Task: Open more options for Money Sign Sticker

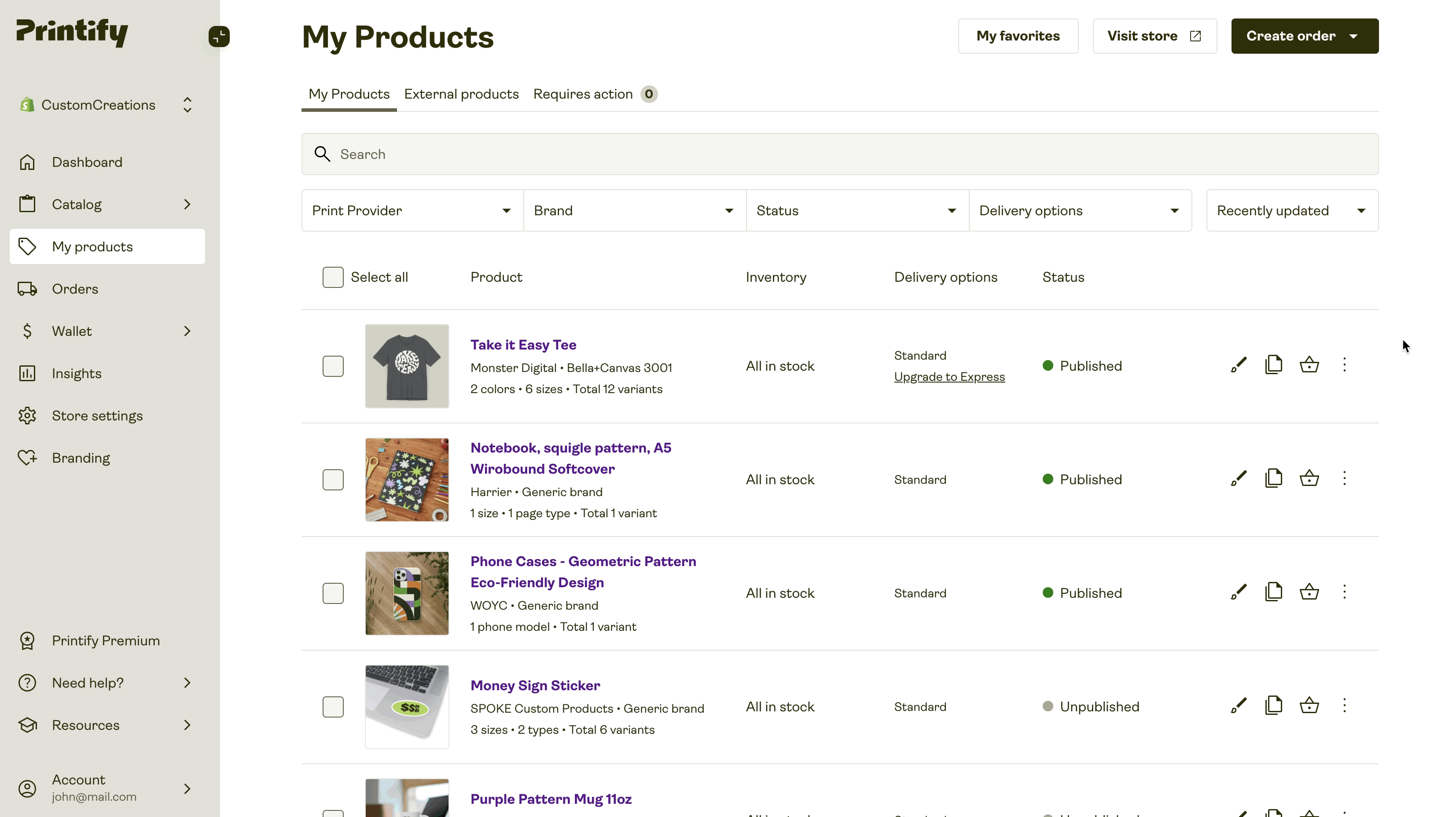Action: point(1345,706)
